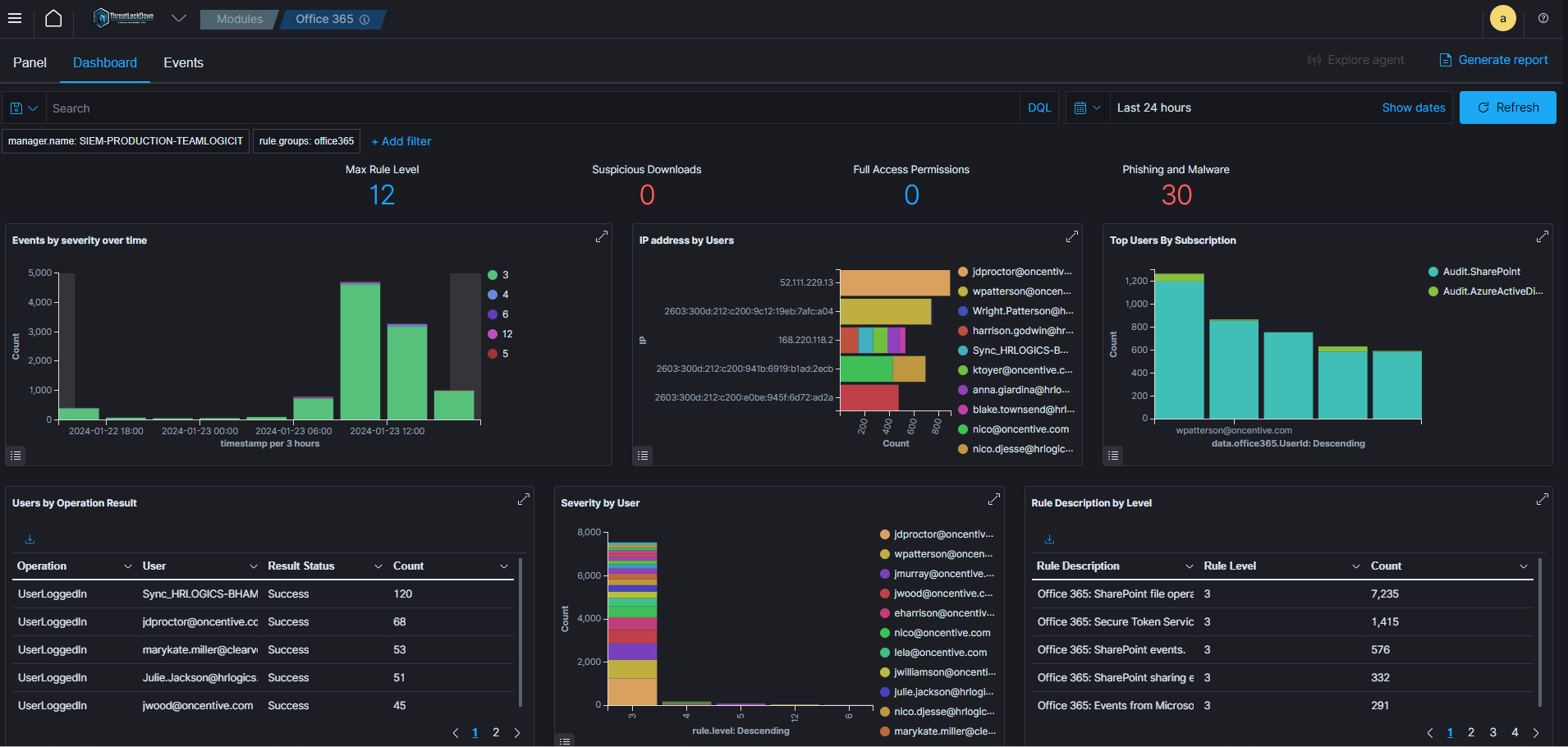Download Rule Description by Level CSV

[x=1049, y=539]
